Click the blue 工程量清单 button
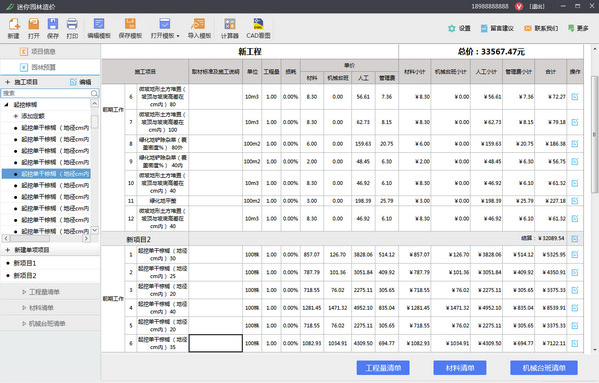The width and height of the screenshot is (599, 383). click(383, 368)
